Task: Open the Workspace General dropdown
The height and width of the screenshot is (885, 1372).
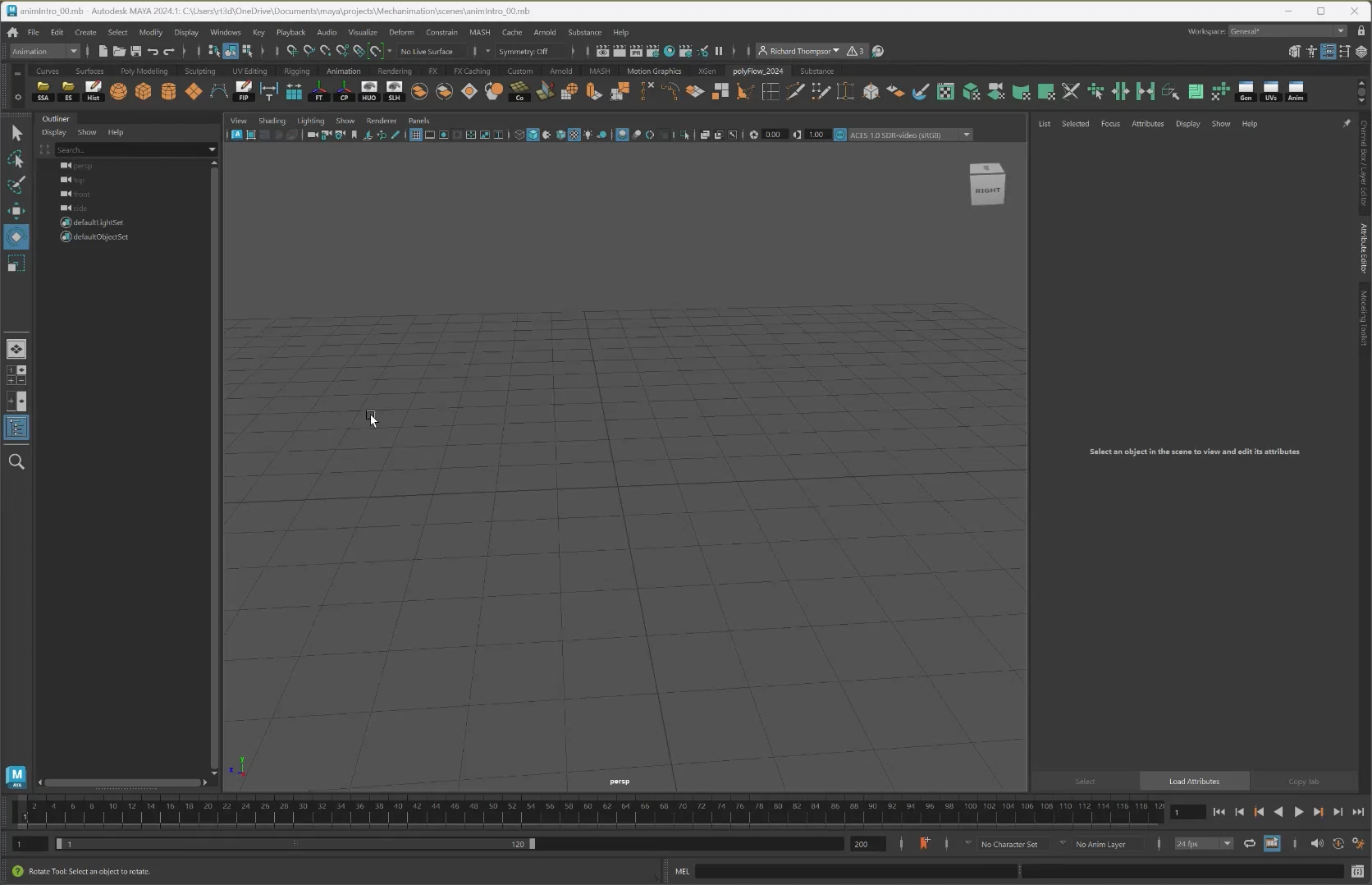Action: coord(1287,31)
